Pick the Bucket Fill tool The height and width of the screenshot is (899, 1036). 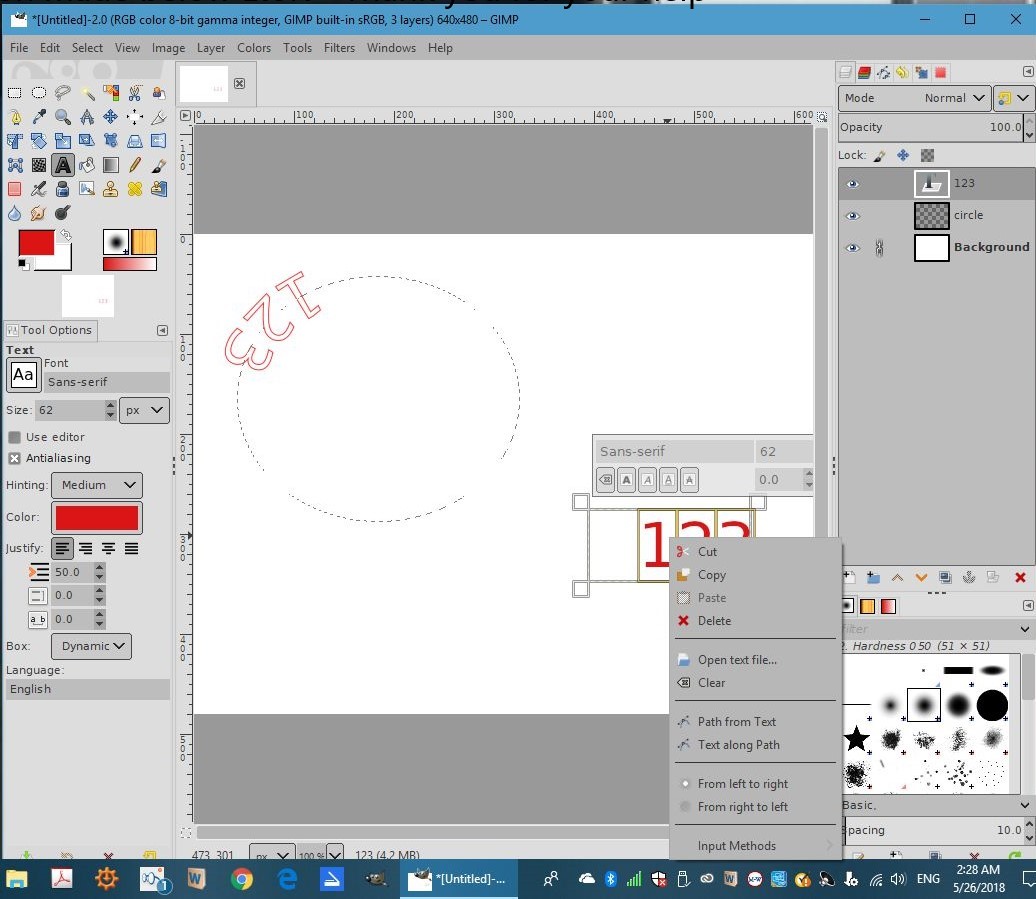(x=87, y=165)
